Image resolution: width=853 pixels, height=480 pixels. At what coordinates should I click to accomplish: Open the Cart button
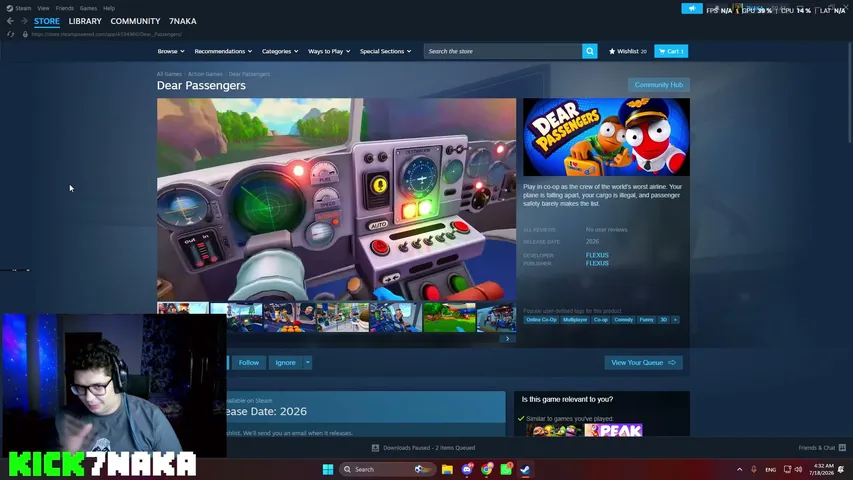pyautogui.click(x=671, y=51)
